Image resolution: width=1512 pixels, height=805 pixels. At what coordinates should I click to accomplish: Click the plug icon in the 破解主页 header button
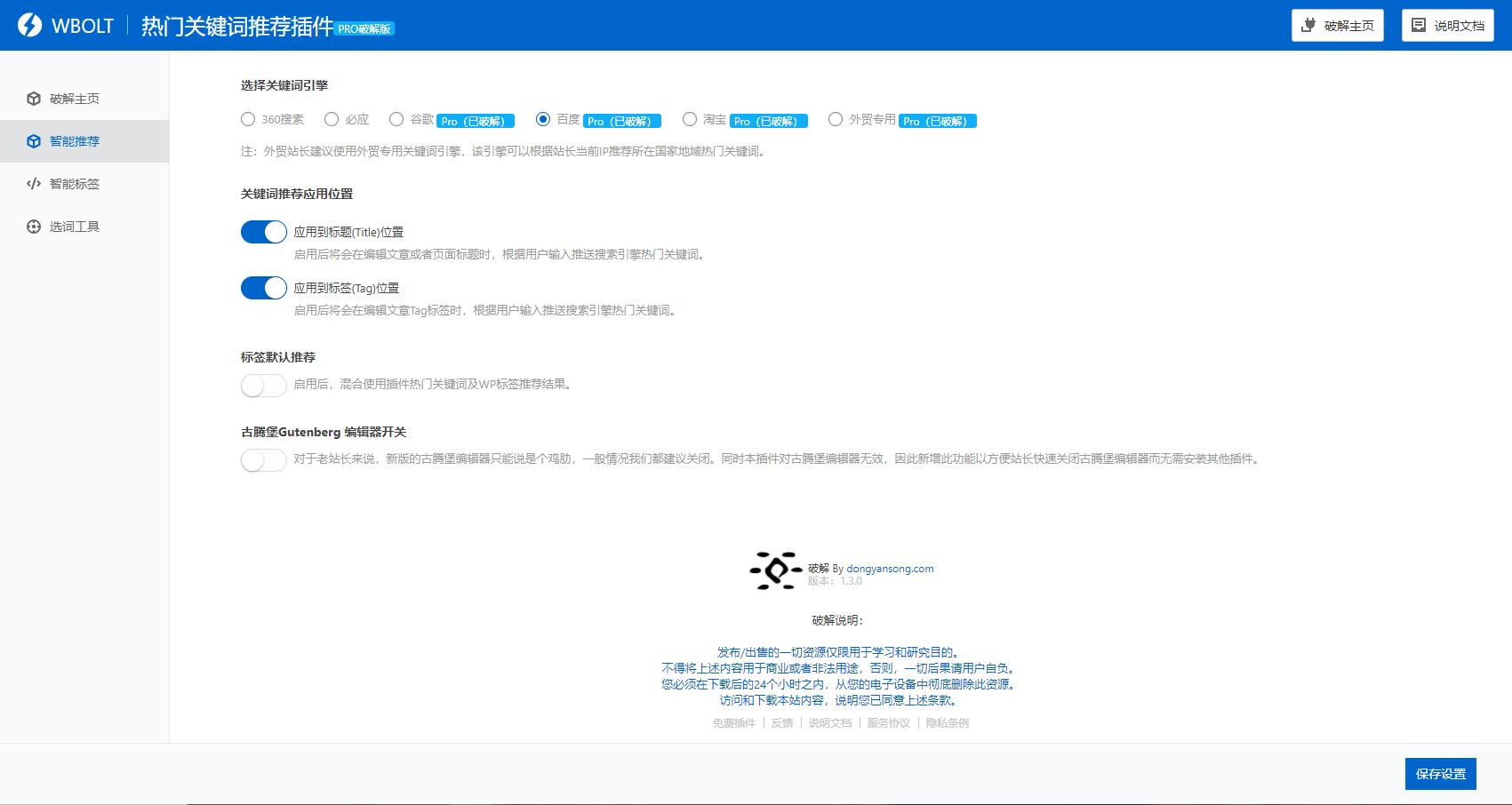(1307, 25)
